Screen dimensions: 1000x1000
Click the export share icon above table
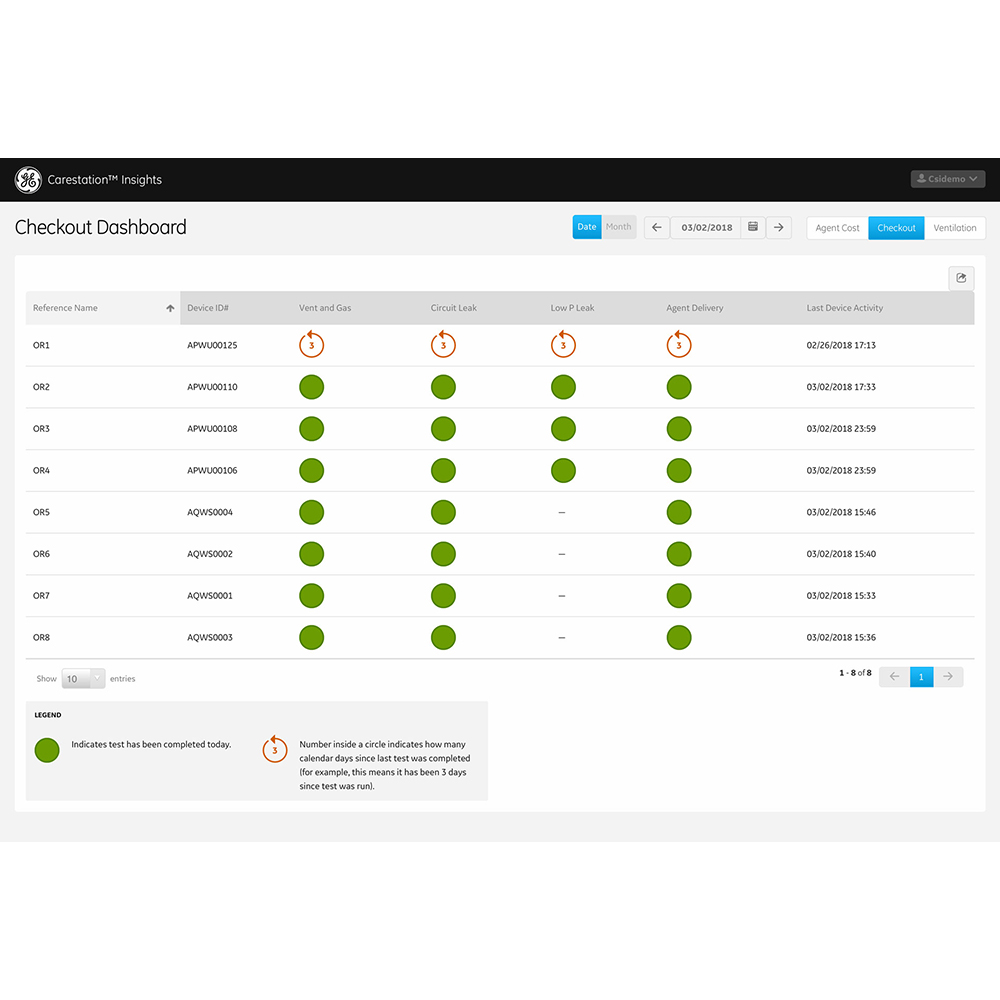(961, 278)
